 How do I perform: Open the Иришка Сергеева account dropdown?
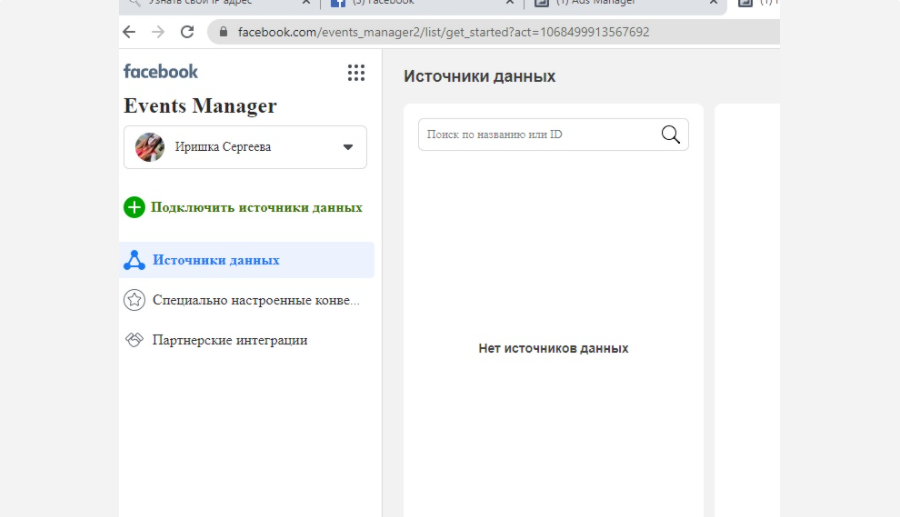pos(245,147)
